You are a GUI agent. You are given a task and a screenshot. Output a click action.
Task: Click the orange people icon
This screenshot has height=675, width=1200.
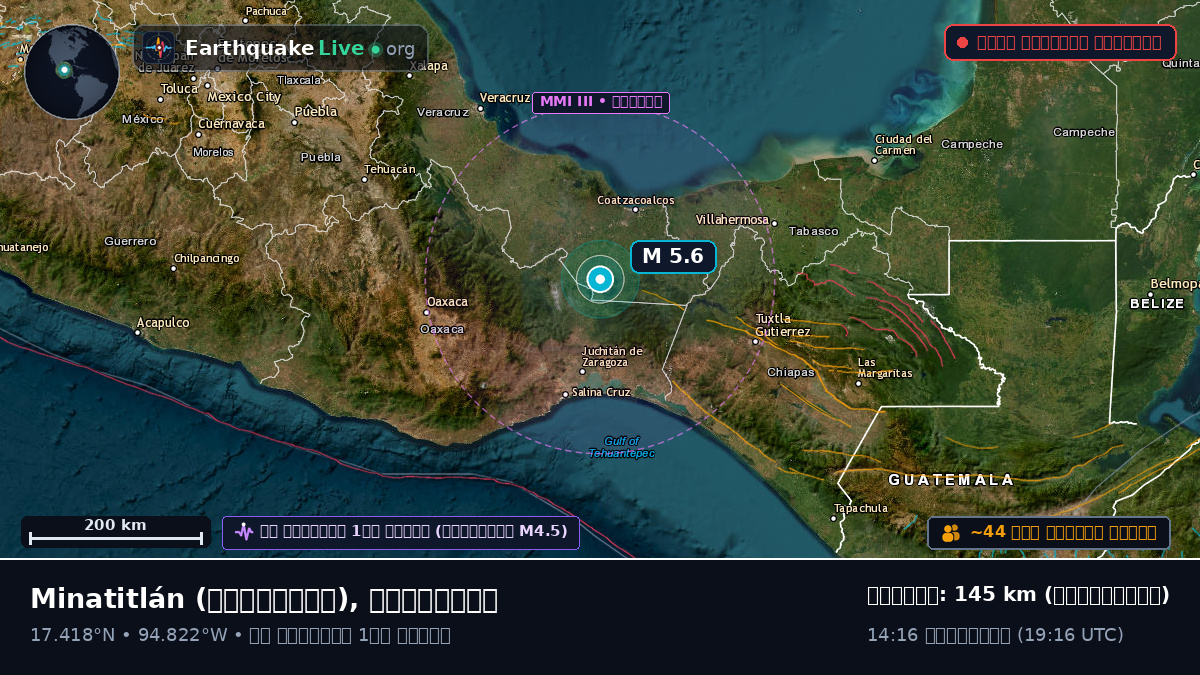click(x=950, y=532)
